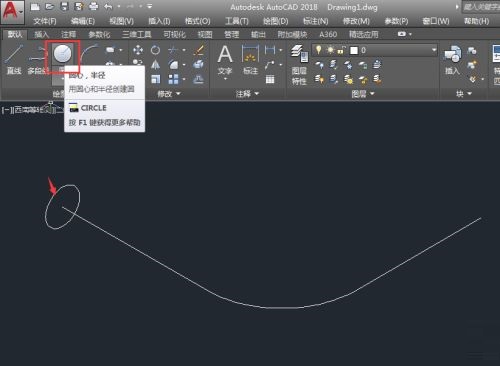Freeze selected object's layer icon
Viewport: 500px width, 366px height.
point(348,64)
